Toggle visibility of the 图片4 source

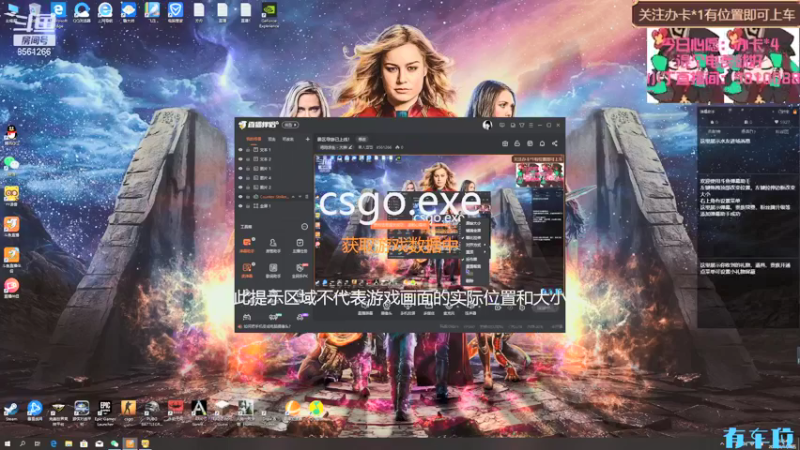click(240, 178)
